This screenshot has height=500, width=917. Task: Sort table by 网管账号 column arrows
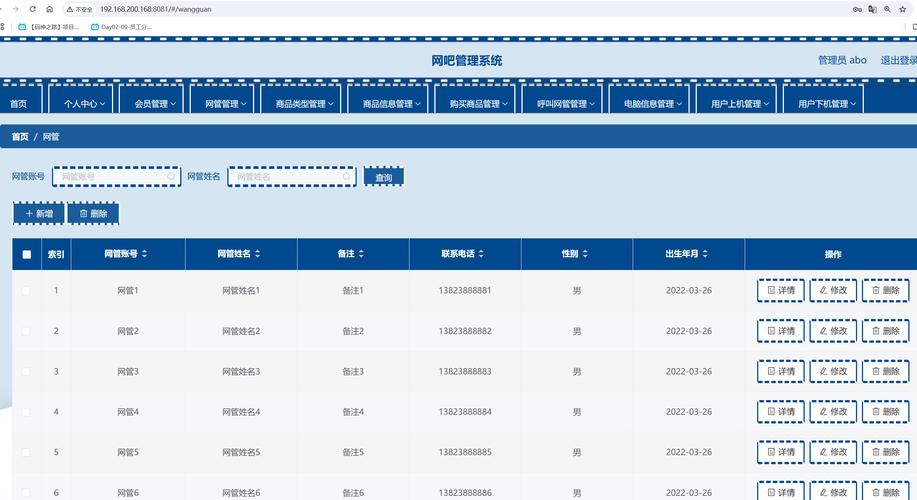[144, 254]
